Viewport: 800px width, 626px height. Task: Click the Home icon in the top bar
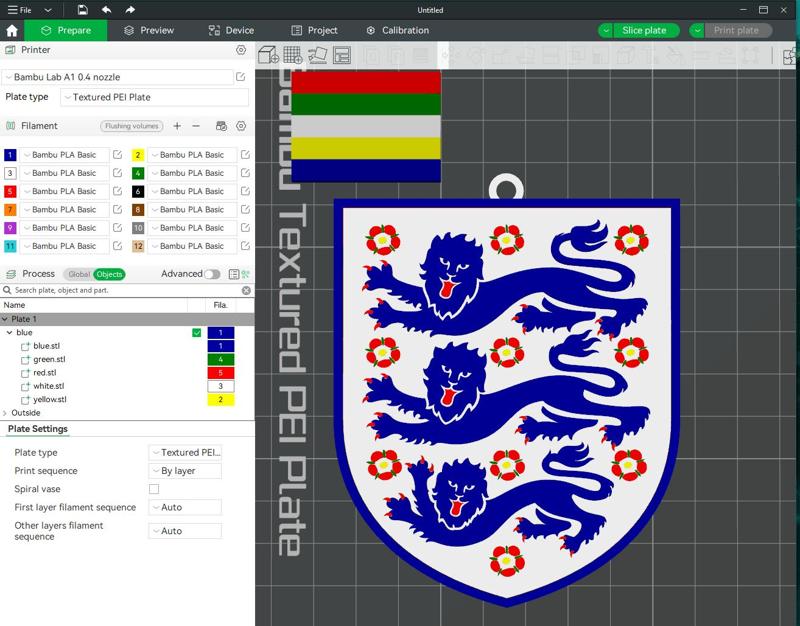pyautogui.click(x=10, y=30)
